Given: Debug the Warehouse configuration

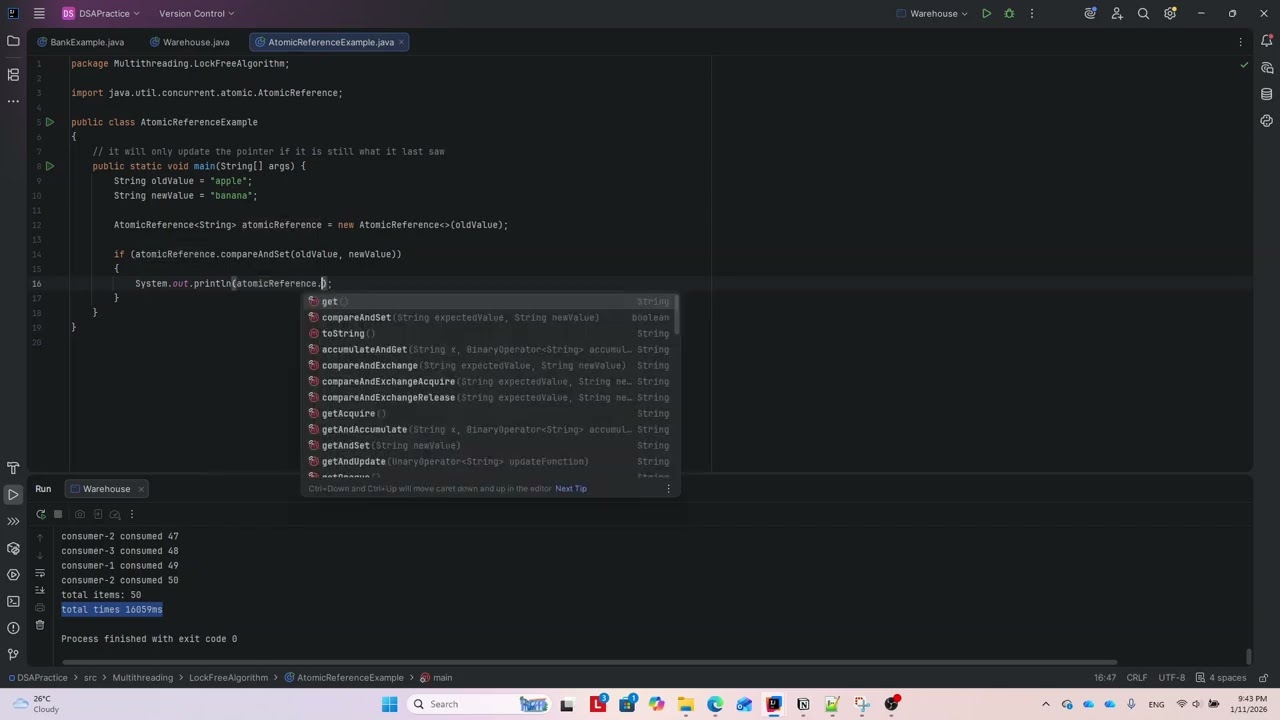Looking at the screenshot, I should pos(1009,14).
